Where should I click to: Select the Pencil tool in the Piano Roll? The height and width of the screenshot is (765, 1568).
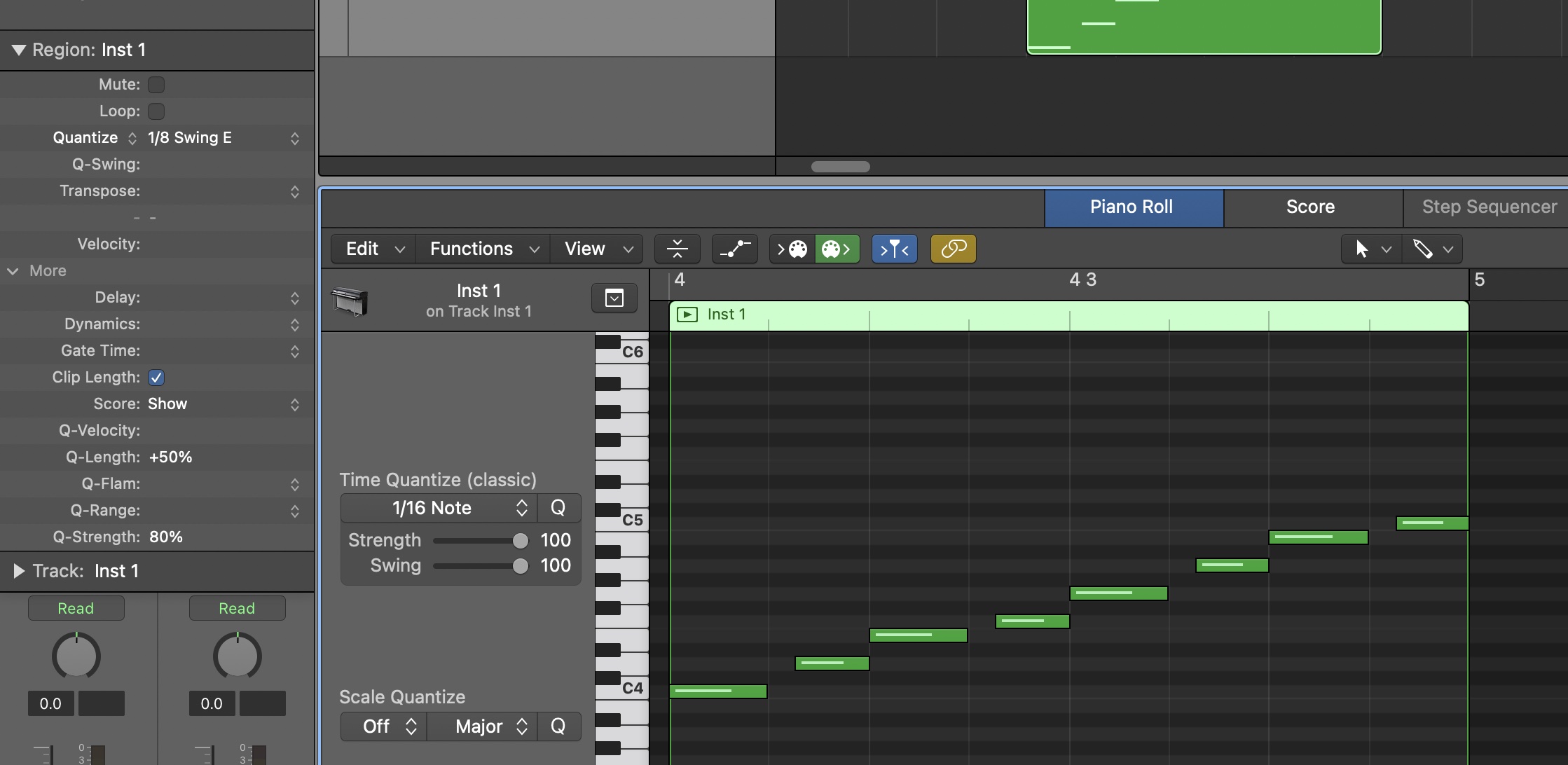(1422, 249)
